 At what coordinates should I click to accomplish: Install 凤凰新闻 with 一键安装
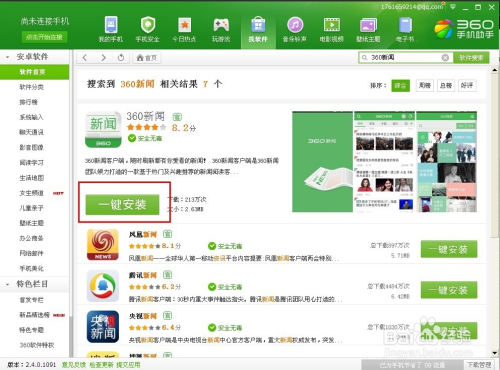(449, 249)
